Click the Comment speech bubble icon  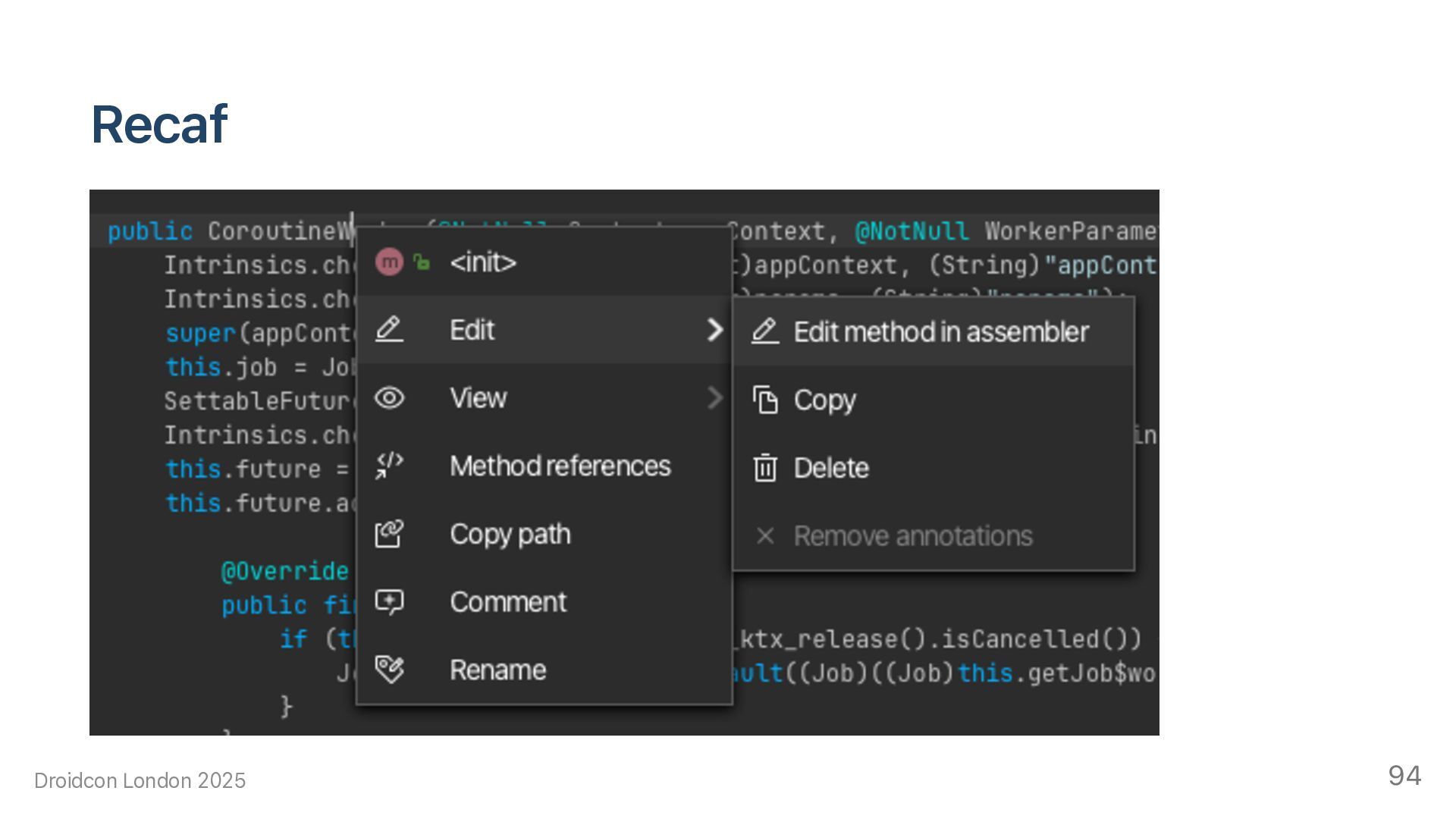389,602
